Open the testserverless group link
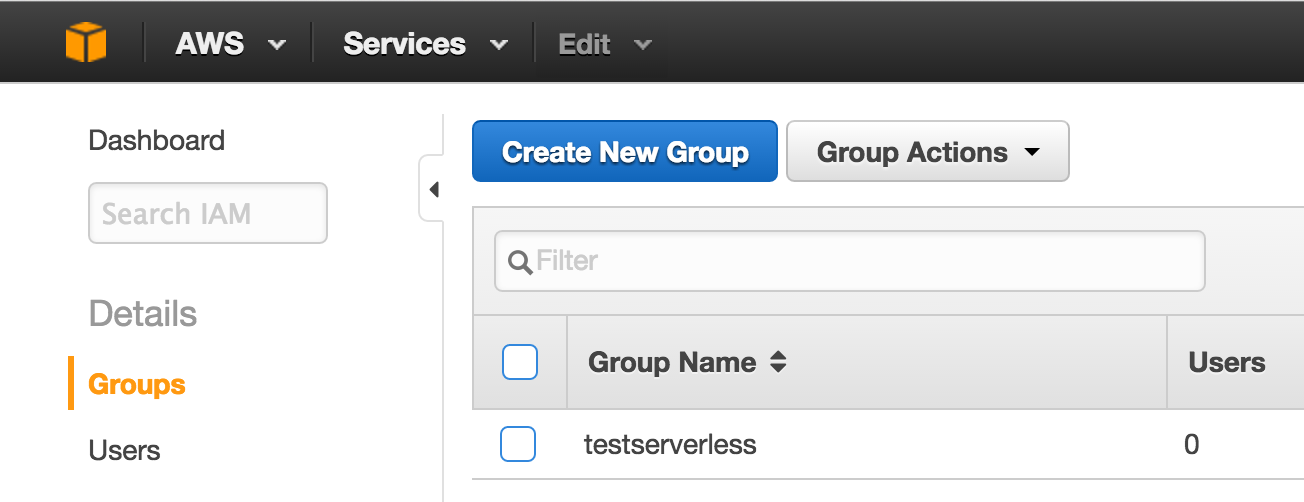Viewport: 1304px width, 502px height. (x=670, y=444)
